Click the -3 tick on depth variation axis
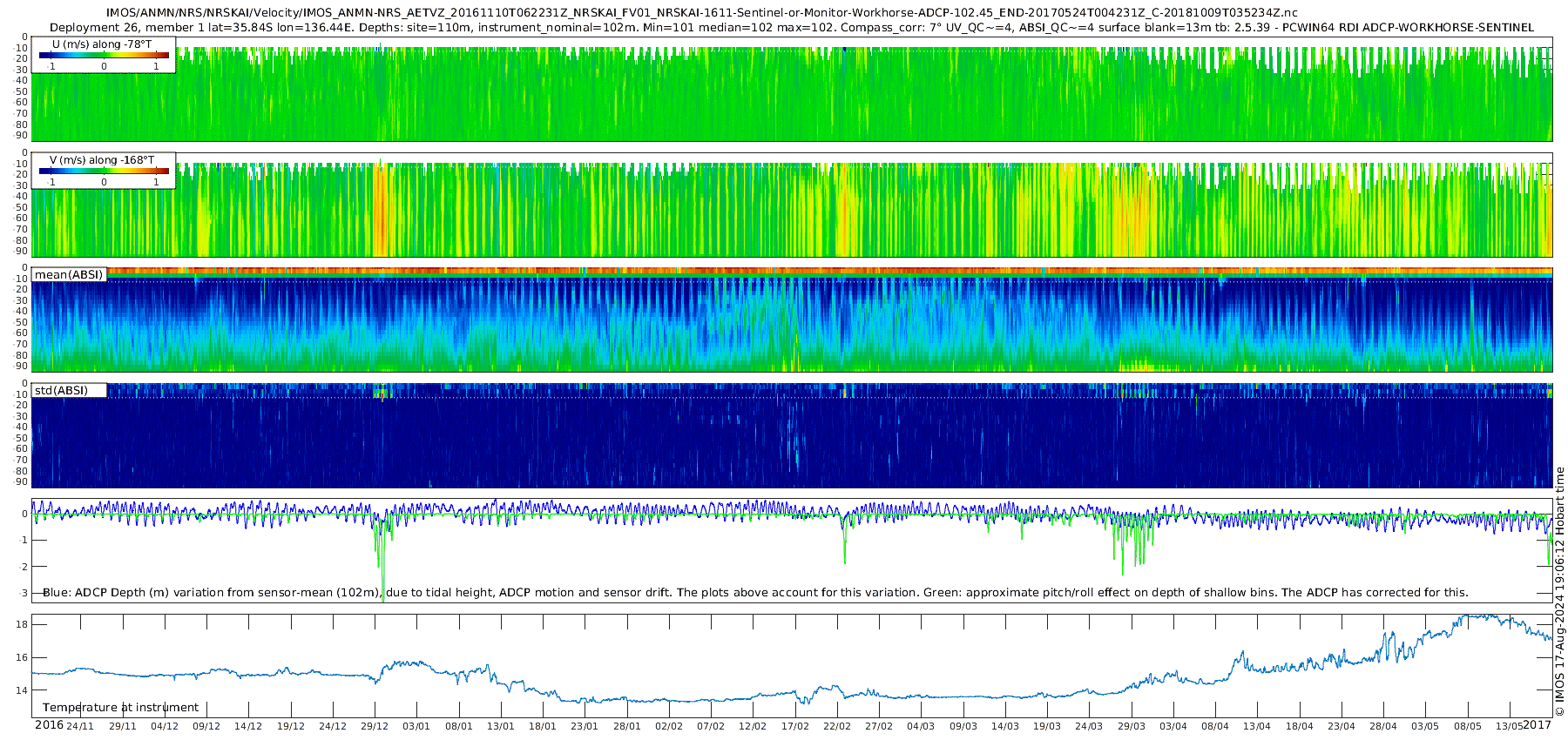This screenshot has width=1568, height=740. tap(23, 594)
